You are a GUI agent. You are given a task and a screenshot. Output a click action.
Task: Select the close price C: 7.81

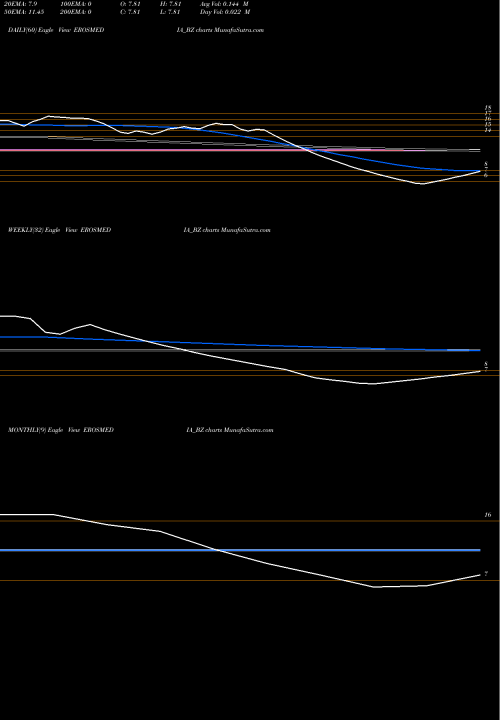130,12
